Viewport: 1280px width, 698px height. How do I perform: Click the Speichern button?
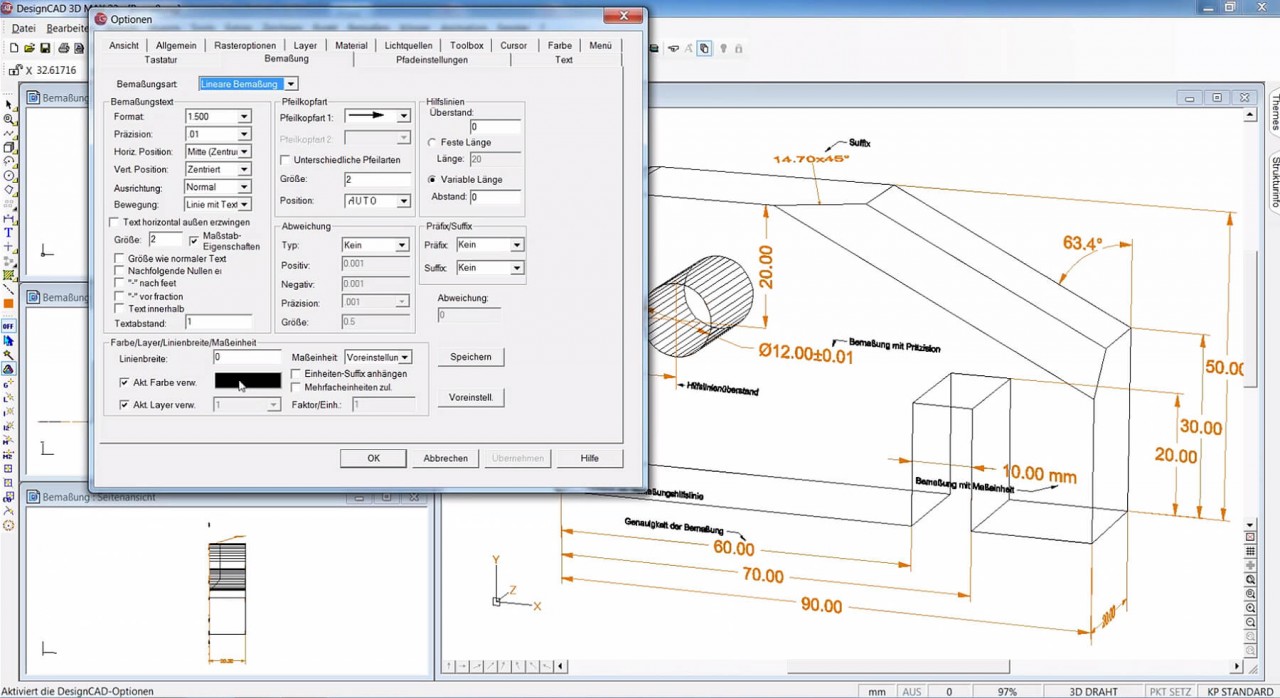tap(471, 357)
